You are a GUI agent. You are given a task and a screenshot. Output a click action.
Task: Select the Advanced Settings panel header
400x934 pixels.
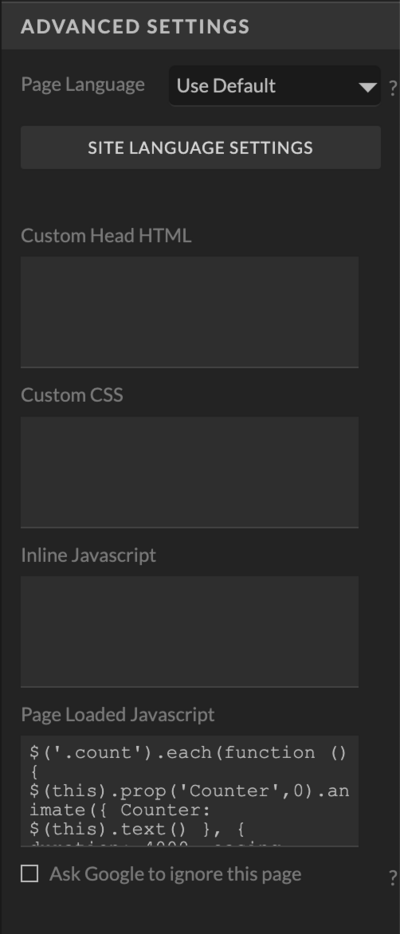pyautogui.click(x=200, y=26)
